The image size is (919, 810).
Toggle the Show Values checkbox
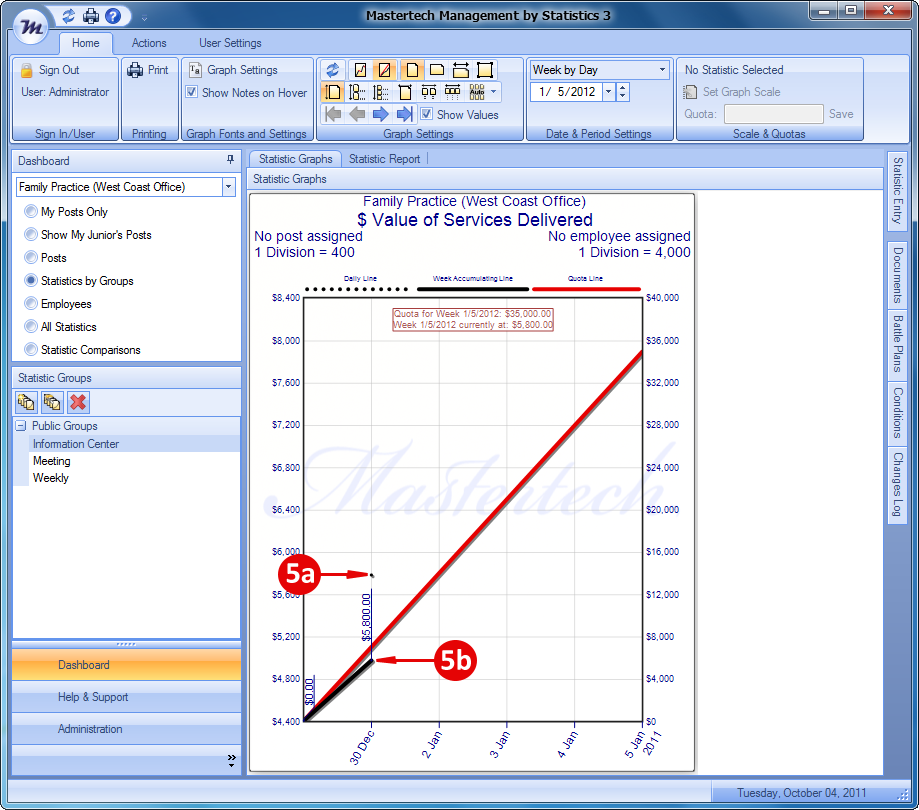[427, 114]
